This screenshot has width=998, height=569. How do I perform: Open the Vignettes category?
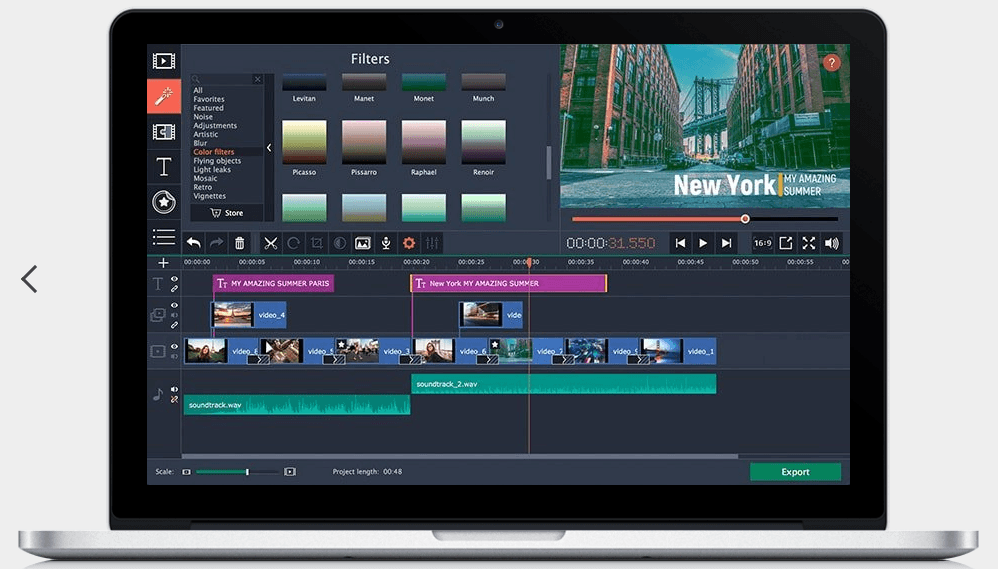click(x=209, y=196)
